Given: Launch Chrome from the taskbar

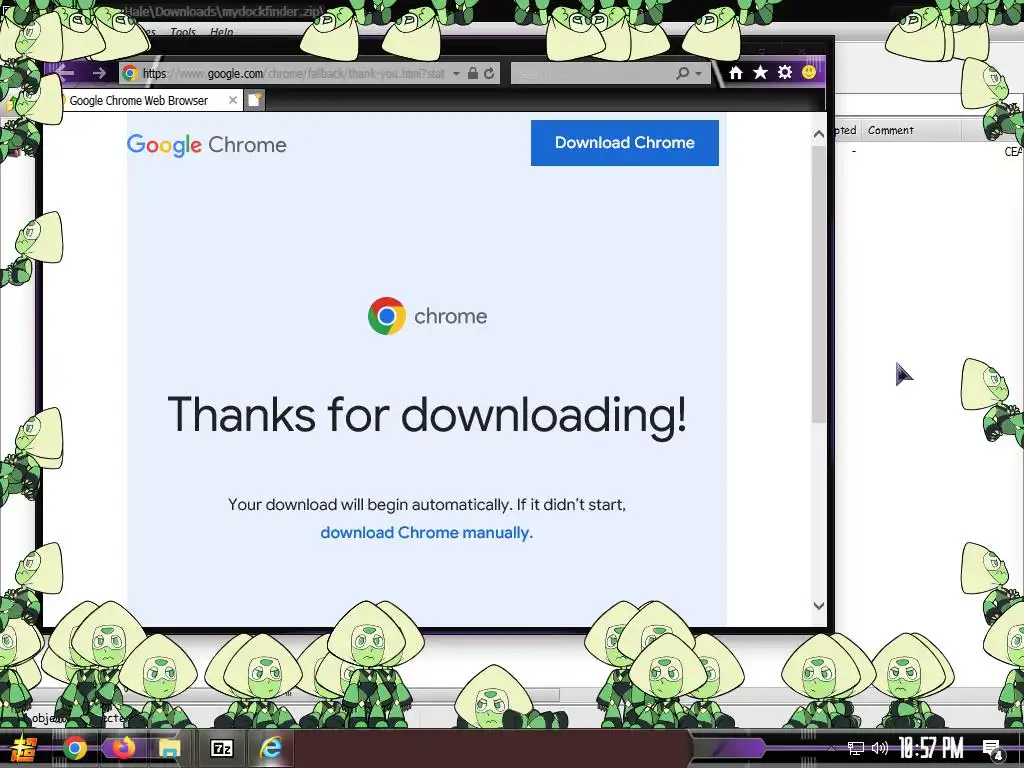Looking at the screenshot, I should 75,748.
